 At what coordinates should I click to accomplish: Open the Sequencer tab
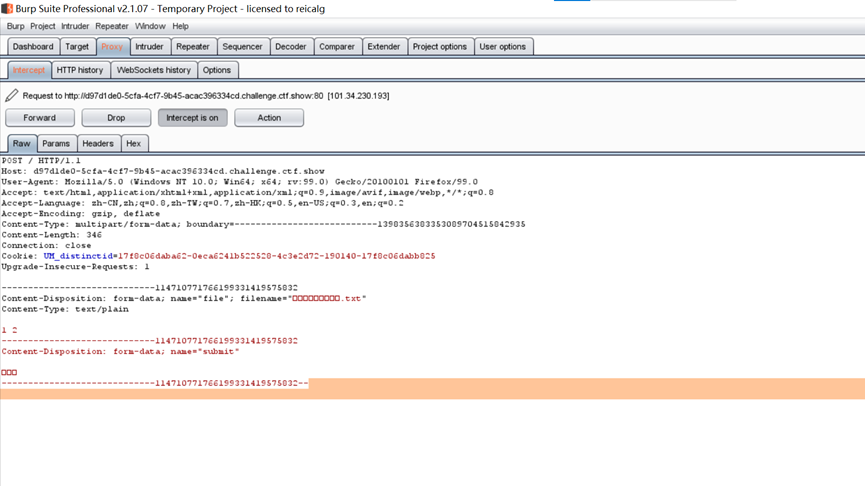point(242,47)
